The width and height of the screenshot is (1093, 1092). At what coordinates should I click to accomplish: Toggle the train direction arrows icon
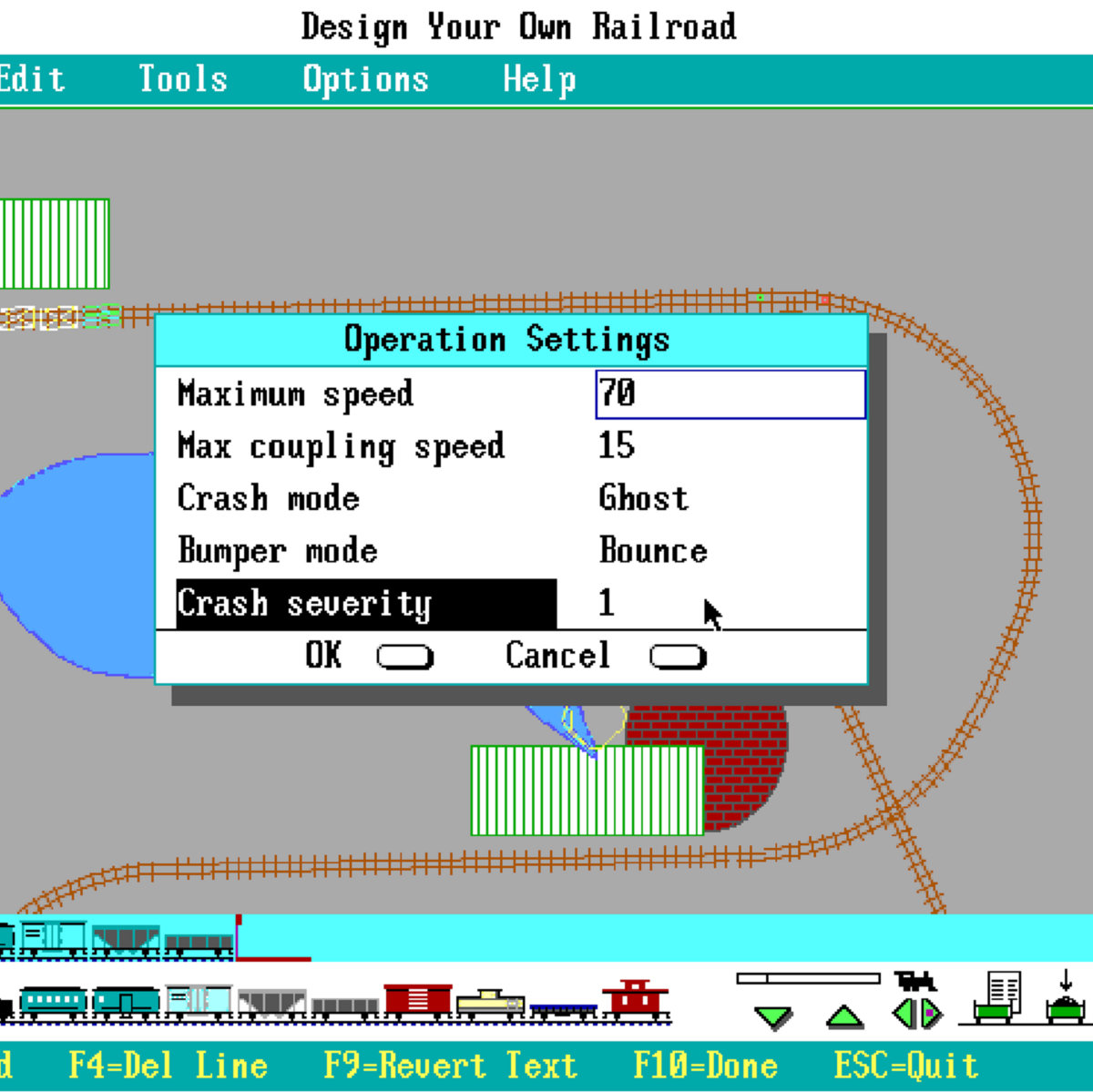pos(917,1013)
